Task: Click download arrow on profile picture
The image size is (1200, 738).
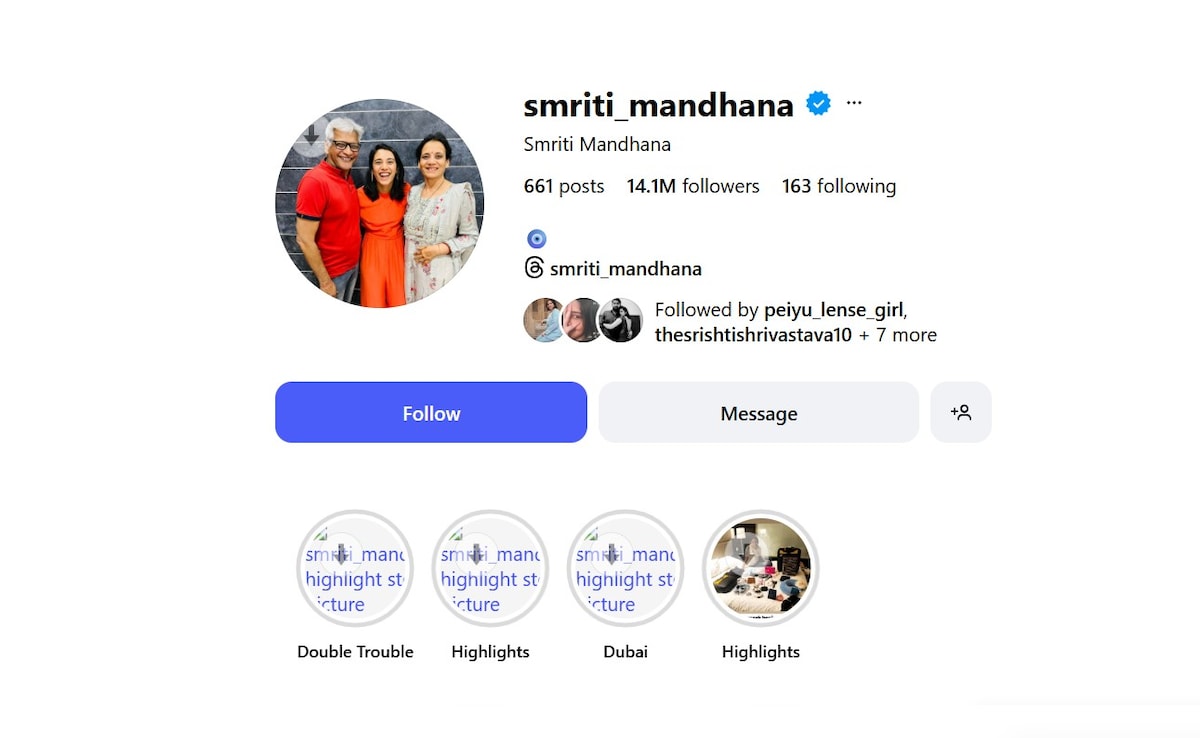Action: click(x=312, y=134)
